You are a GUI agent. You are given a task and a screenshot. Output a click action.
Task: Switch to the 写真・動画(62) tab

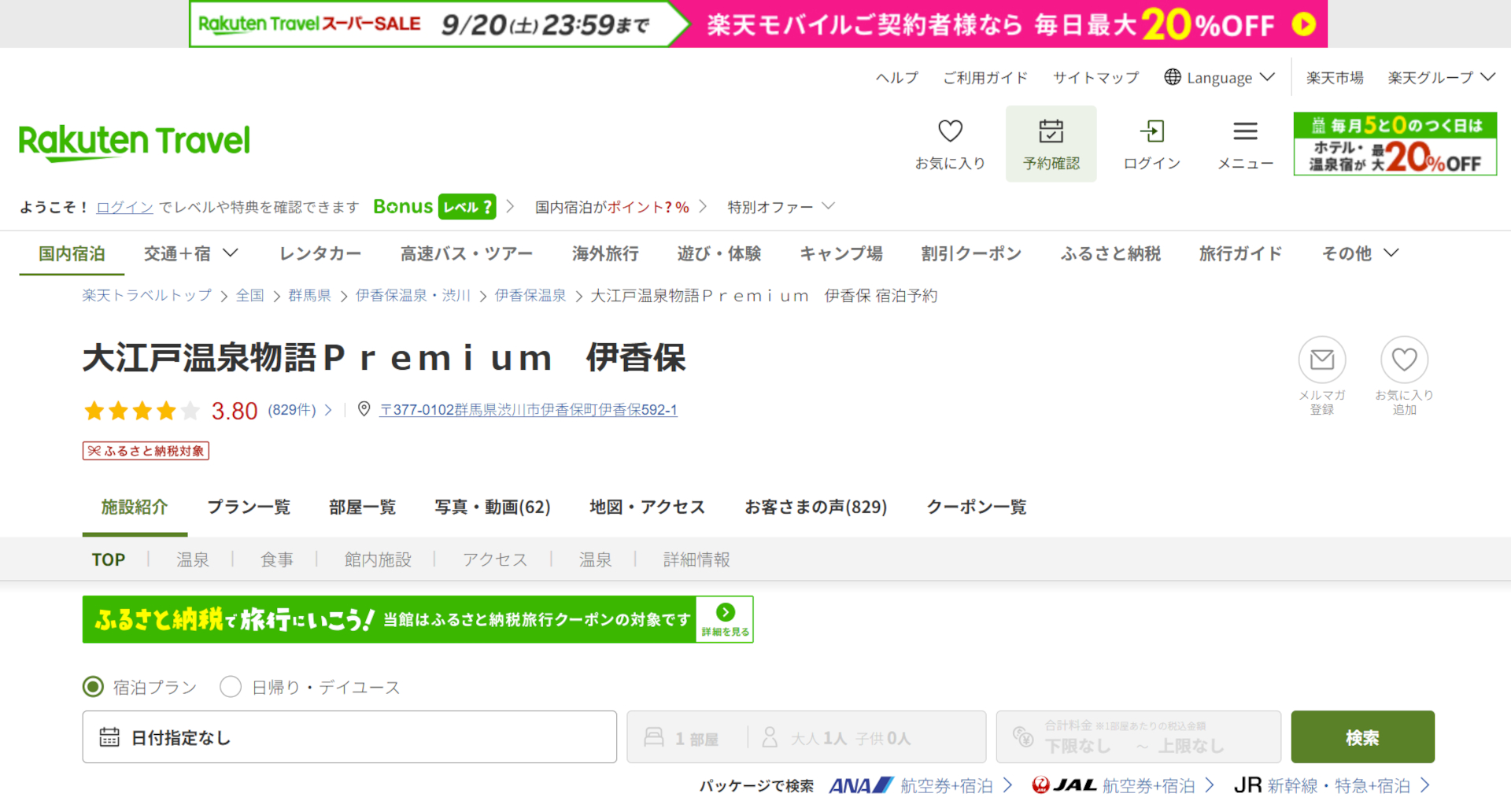[493, 507]
